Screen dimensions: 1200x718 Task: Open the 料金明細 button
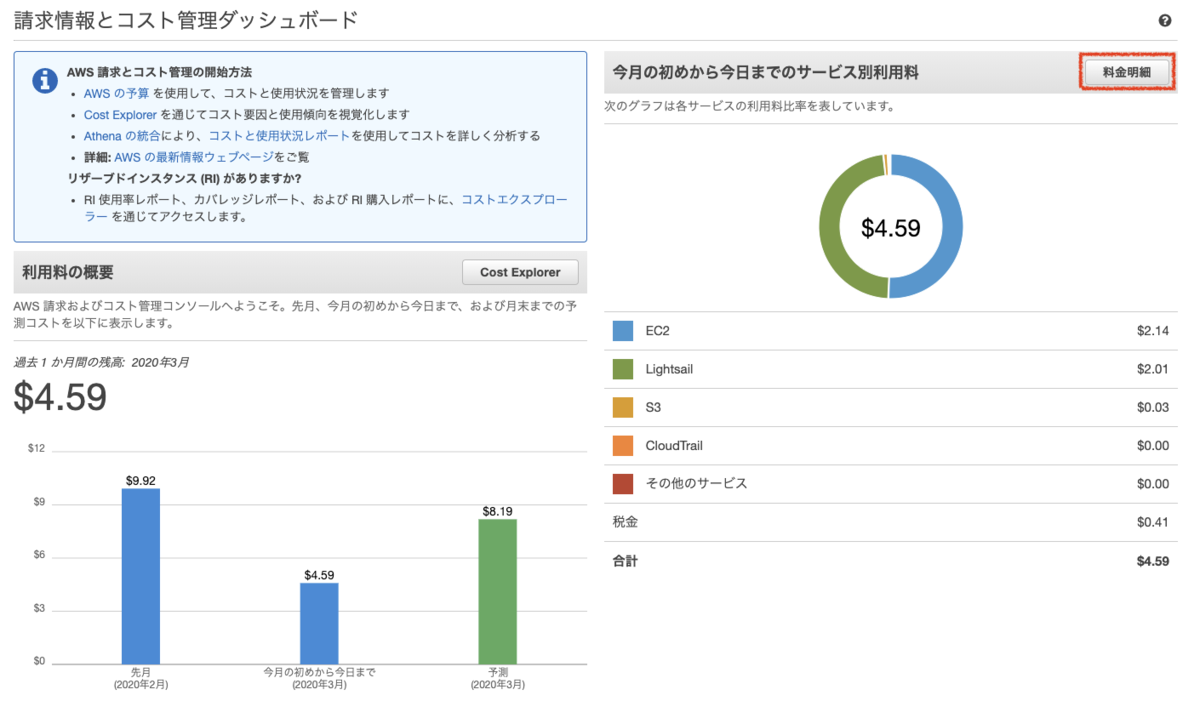point(1127,72)
